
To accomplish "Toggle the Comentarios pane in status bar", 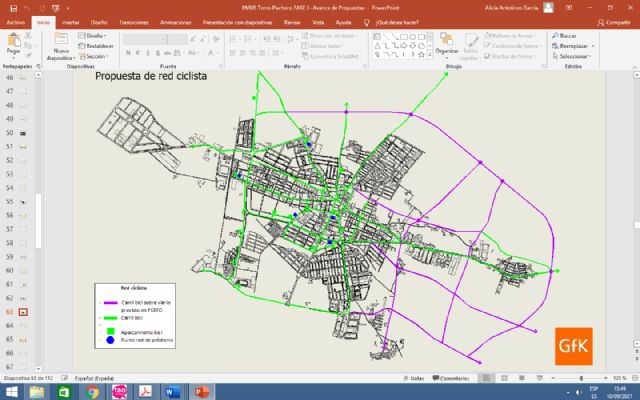I will tap(451, 379).
